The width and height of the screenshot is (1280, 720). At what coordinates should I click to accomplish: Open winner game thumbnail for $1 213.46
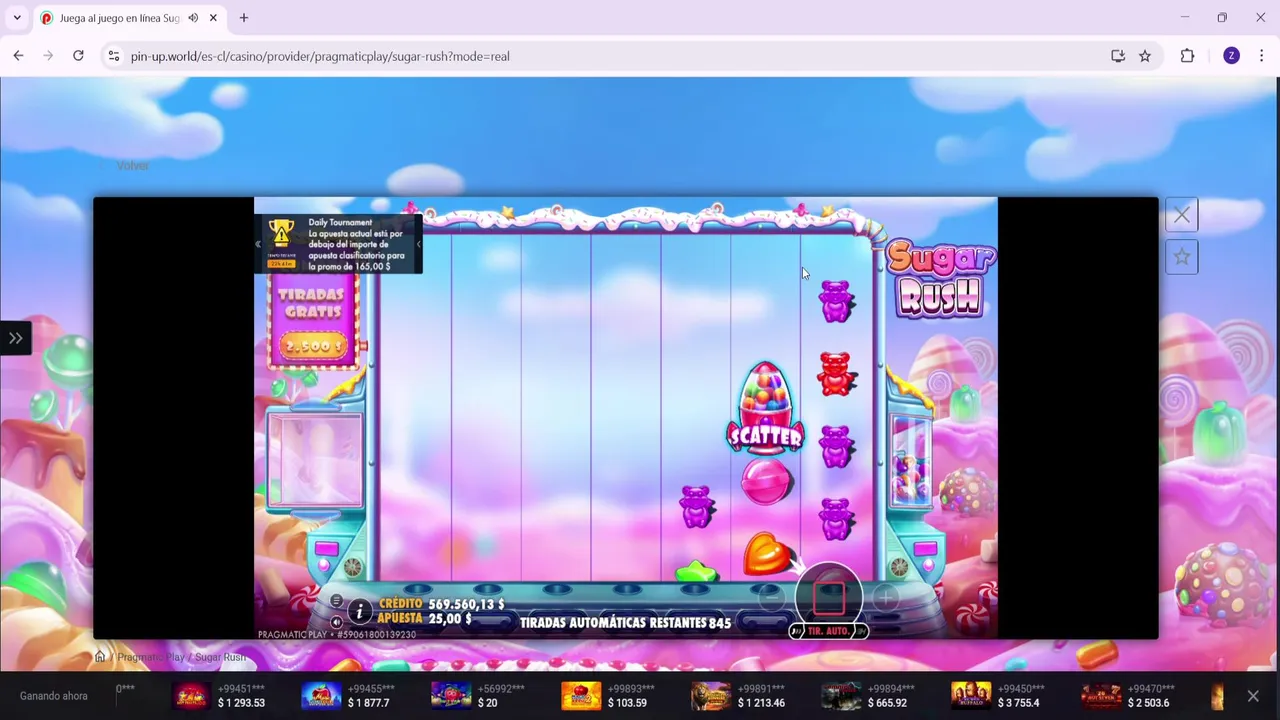(x=711, y=696)
